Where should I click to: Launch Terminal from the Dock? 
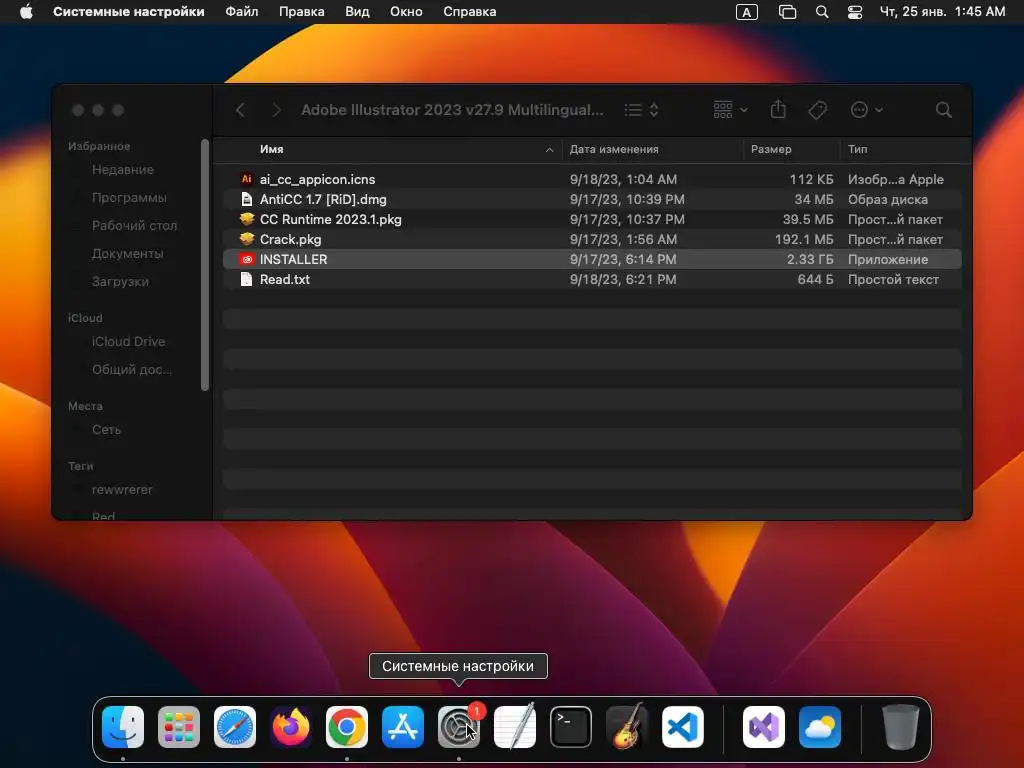[x=571, y=727]
